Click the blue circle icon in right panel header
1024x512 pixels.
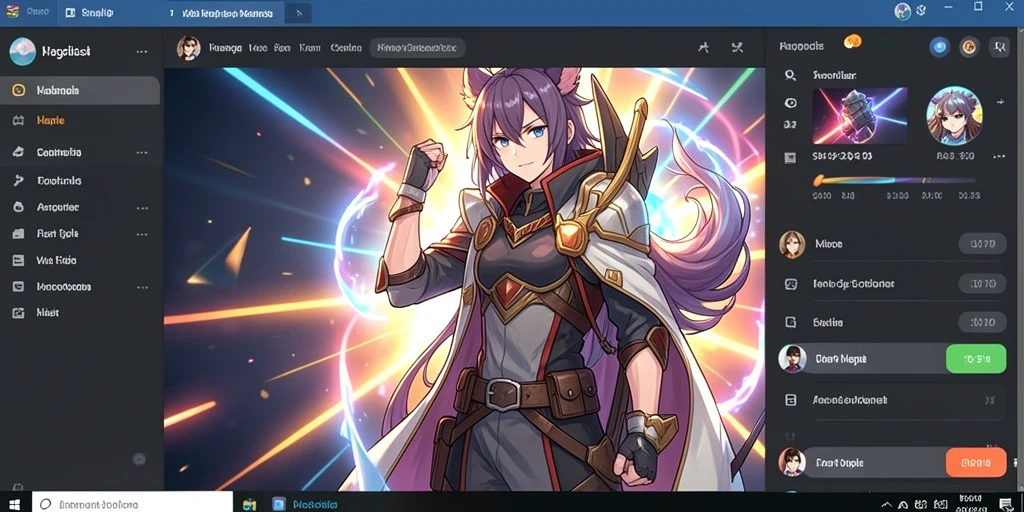pyautogui.click(x=939, y=47)
